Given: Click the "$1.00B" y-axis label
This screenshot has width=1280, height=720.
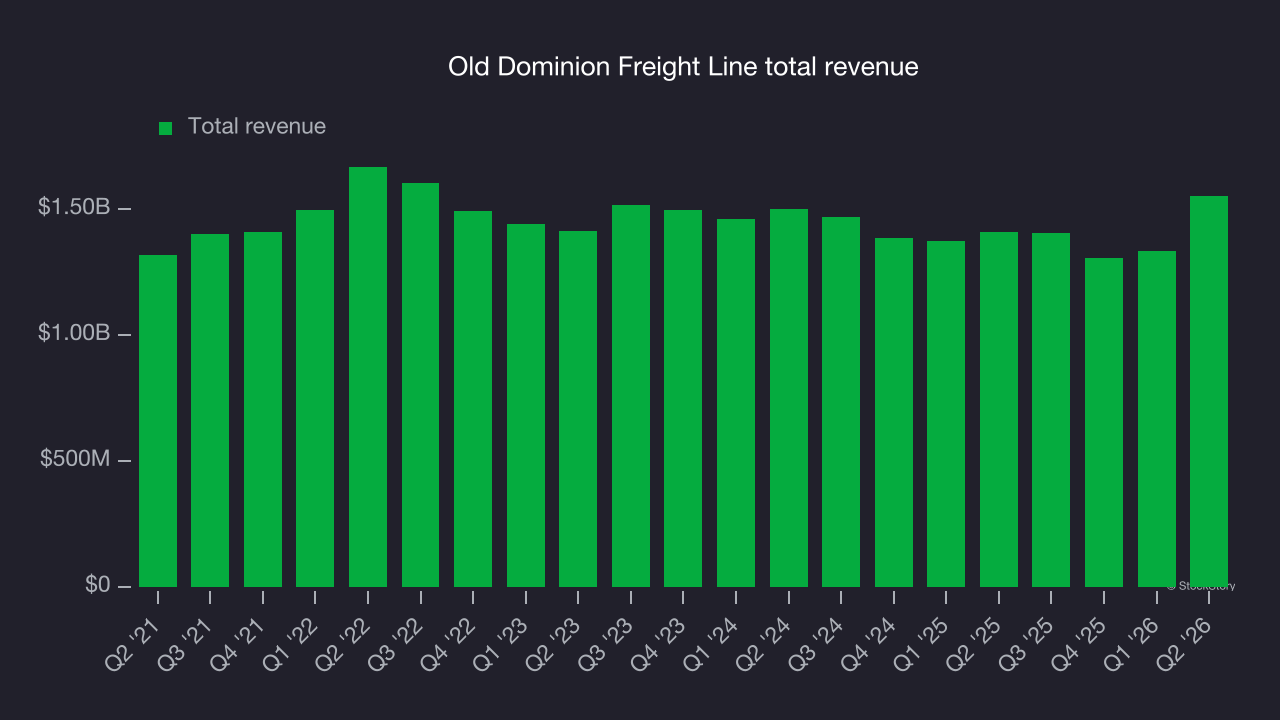Looking at the screenshot, I should coord(74,334).
